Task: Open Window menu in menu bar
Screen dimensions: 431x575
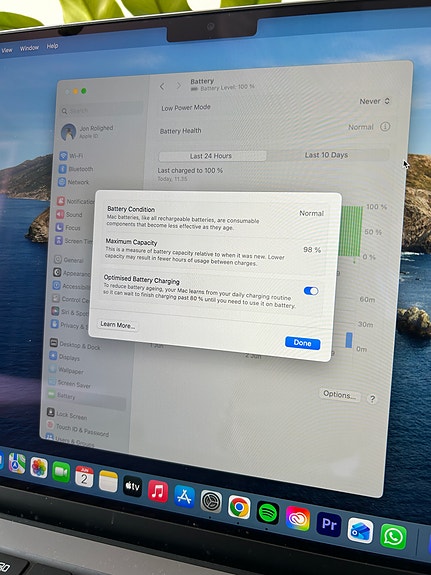Action: [x=29, y=48]
